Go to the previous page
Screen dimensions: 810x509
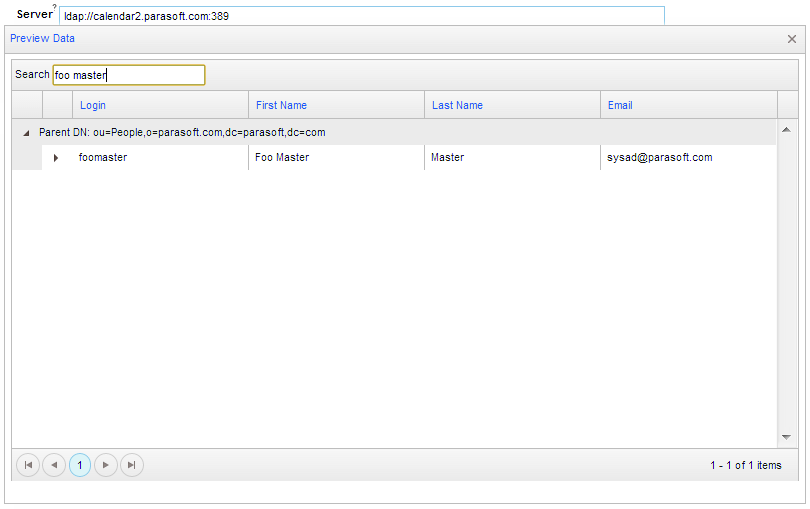pyautogui.click(x=54, y=465)
